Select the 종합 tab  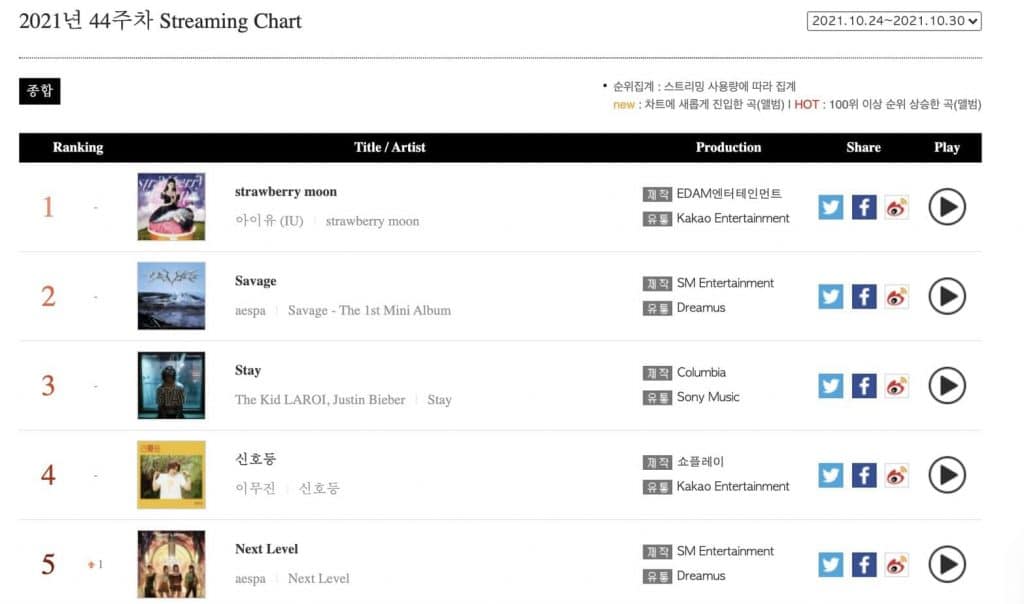tap(40, 91)
